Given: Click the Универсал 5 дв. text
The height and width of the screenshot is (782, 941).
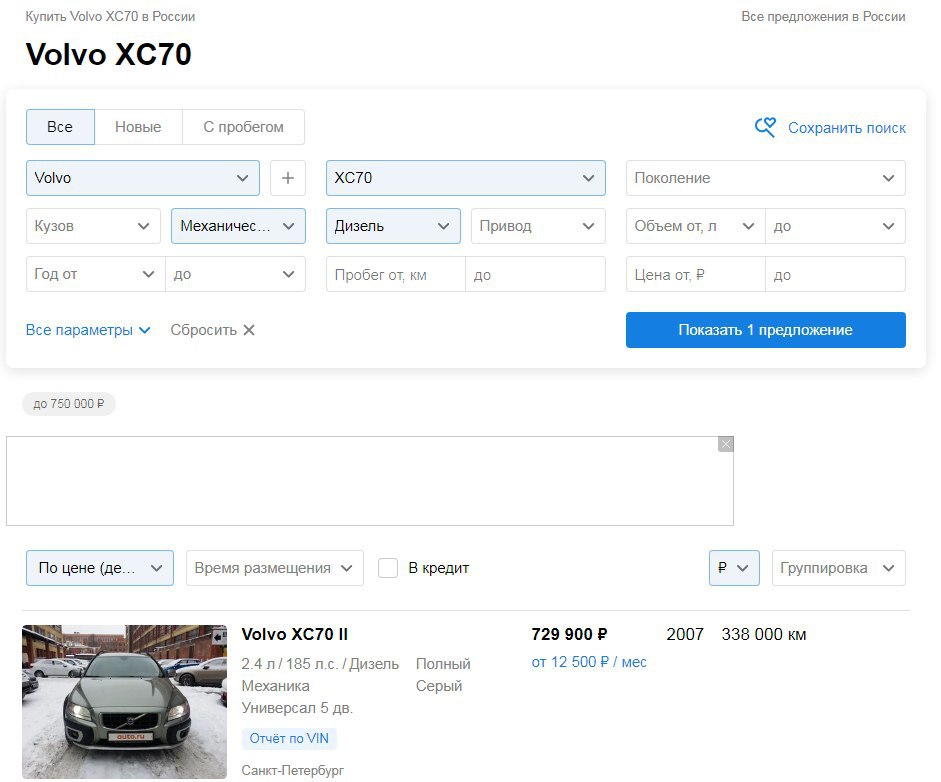Looking at the screenshot, I should (x=297, y=708).
